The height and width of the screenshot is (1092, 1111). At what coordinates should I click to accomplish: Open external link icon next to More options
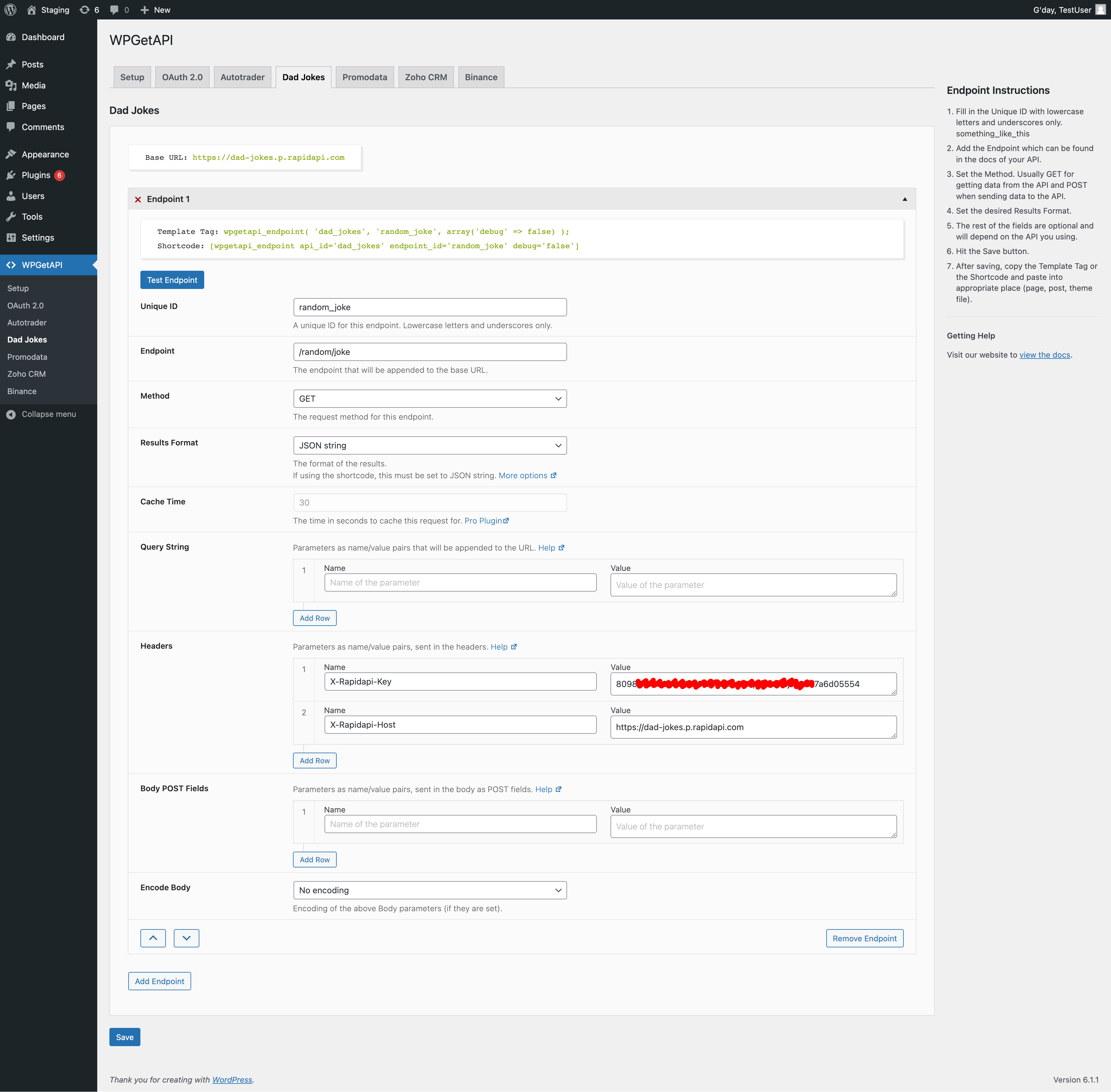[x=553, y=476]
